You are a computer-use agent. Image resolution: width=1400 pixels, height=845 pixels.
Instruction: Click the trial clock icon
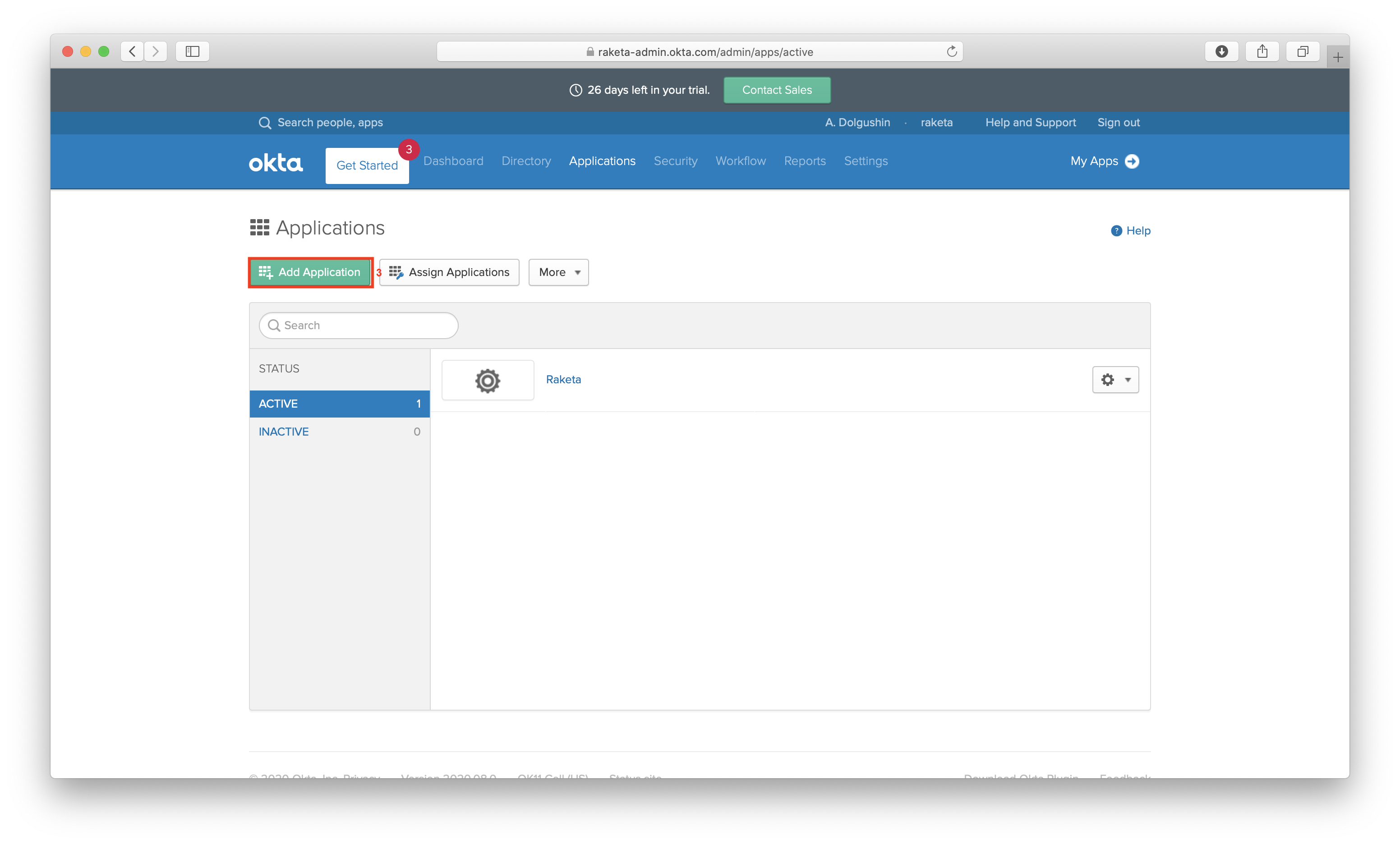coord(576,90)
